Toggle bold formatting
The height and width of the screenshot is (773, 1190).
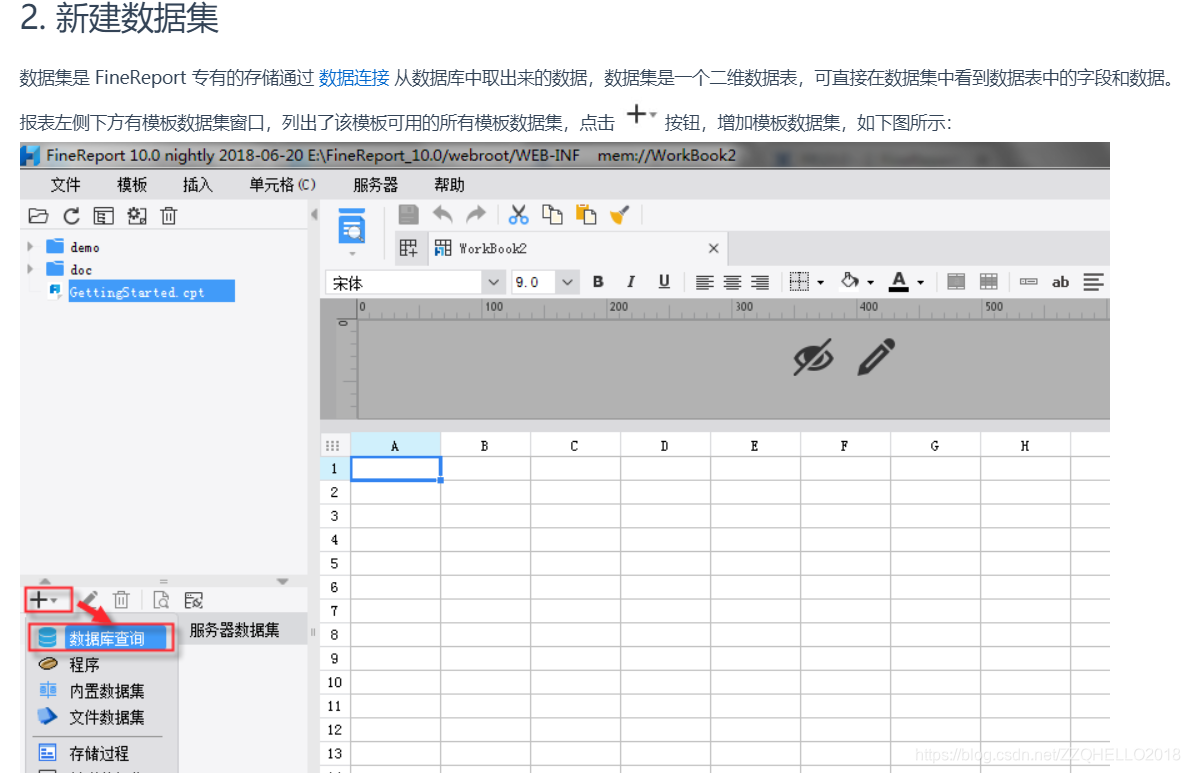598,282
